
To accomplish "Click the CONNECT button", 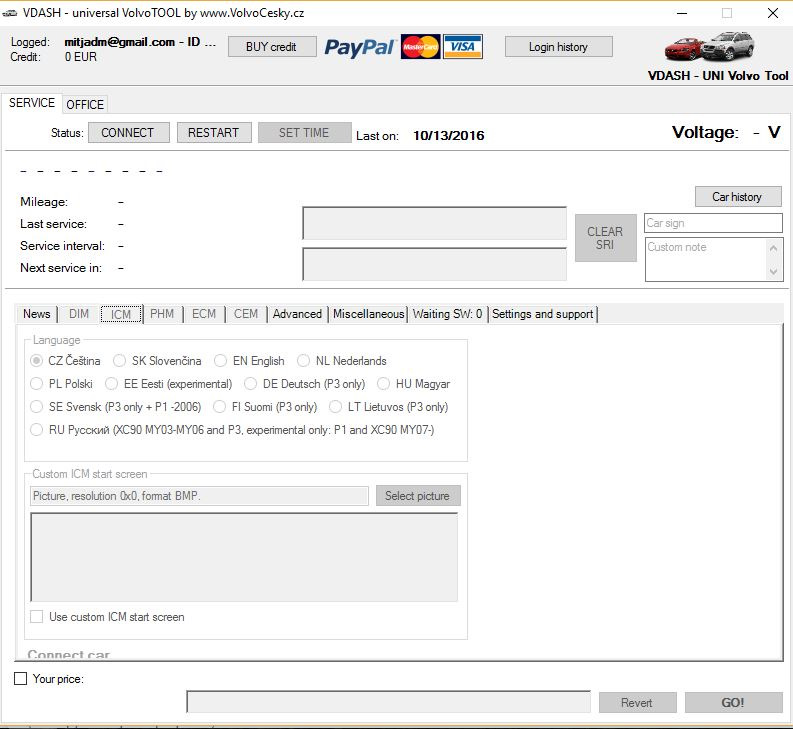I will pyautogui.click(x=128, y=133).
